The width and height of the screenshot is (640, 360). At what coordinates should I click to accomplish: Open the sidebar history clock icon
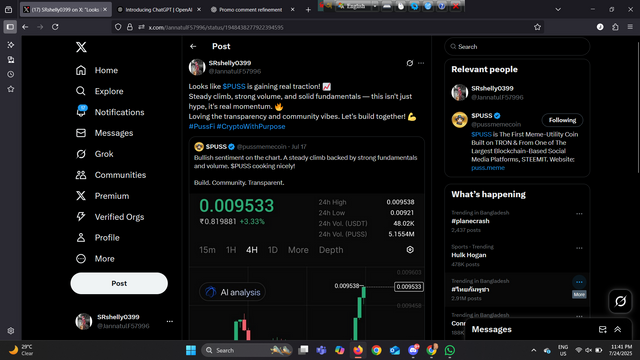[11, 74]
